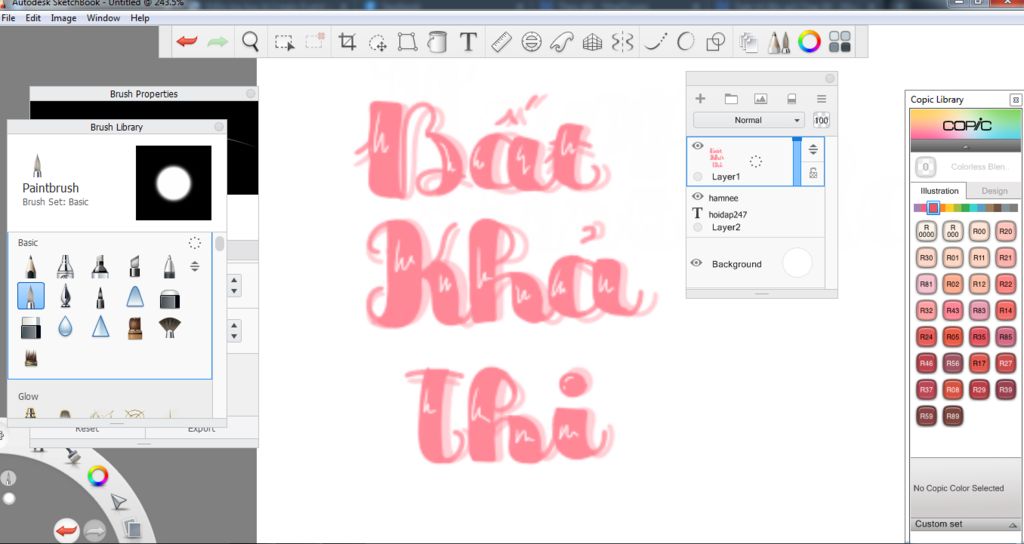Select Copic color R59 swatch
Image resolution: width=1024 pixels, height=544 pixels.
coord(926,416)
